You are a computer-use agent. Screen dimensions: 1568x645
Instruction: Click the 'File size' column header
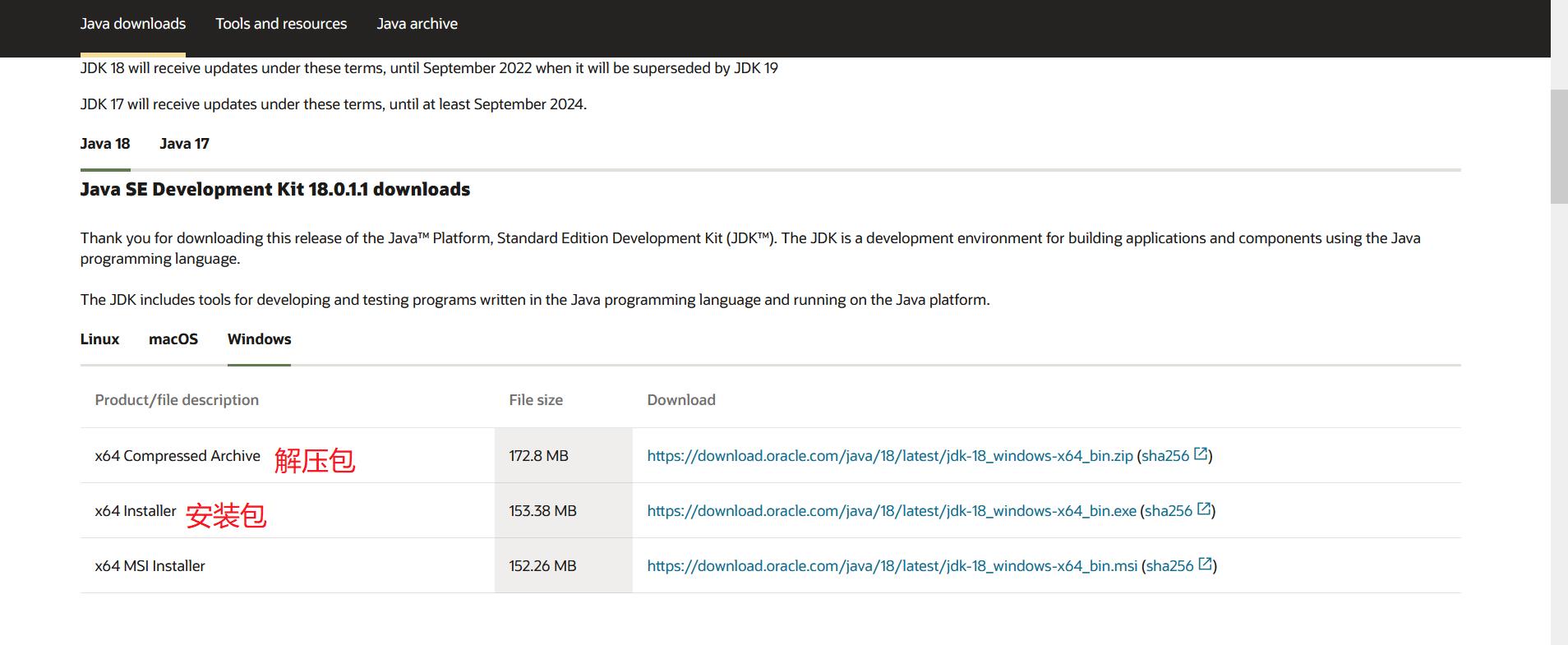[x=536, y=400]
